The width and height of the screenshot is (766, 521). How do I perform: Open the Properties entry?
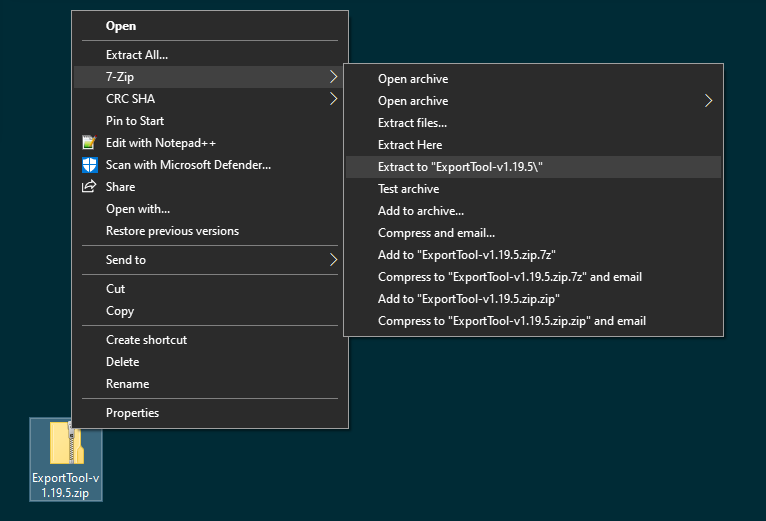132,413
